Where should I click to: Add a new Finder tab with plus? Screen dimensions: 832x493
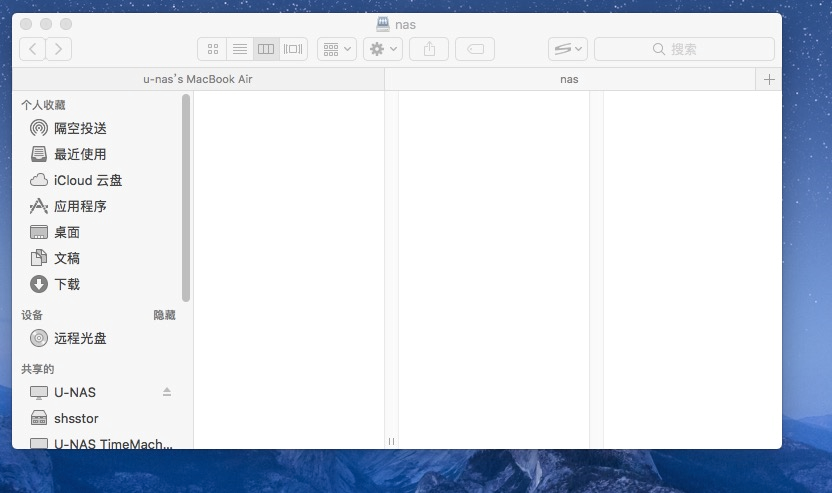[x=769, y=80]
